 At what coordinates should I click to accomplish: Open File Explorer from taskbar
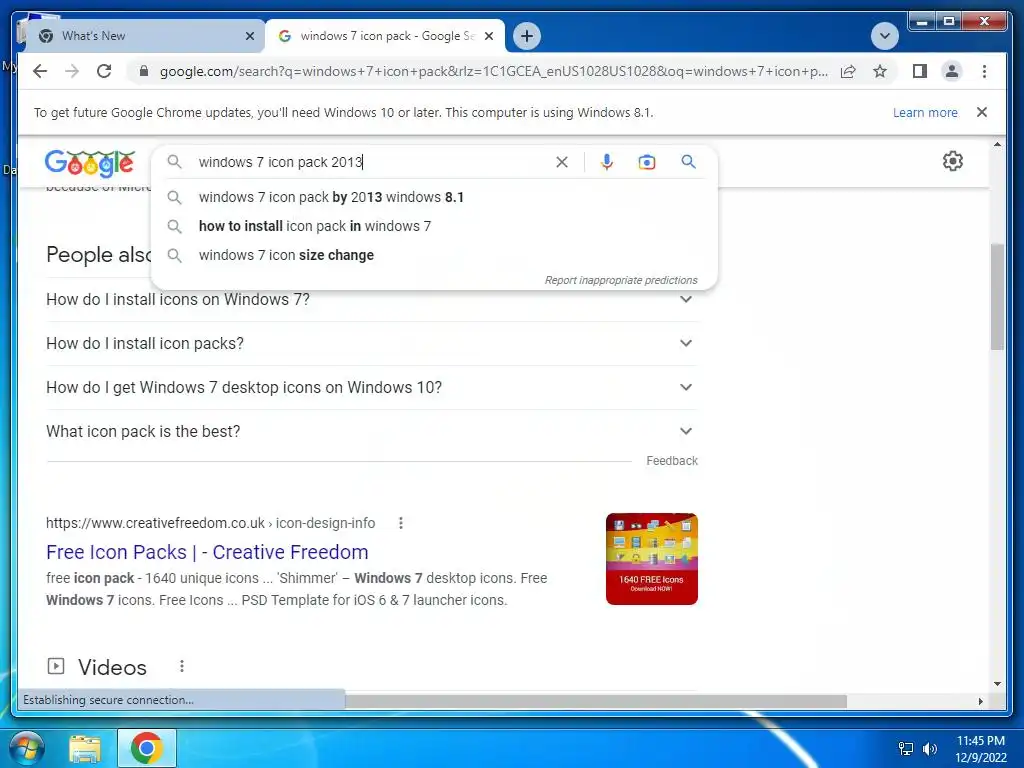[85, 749]
